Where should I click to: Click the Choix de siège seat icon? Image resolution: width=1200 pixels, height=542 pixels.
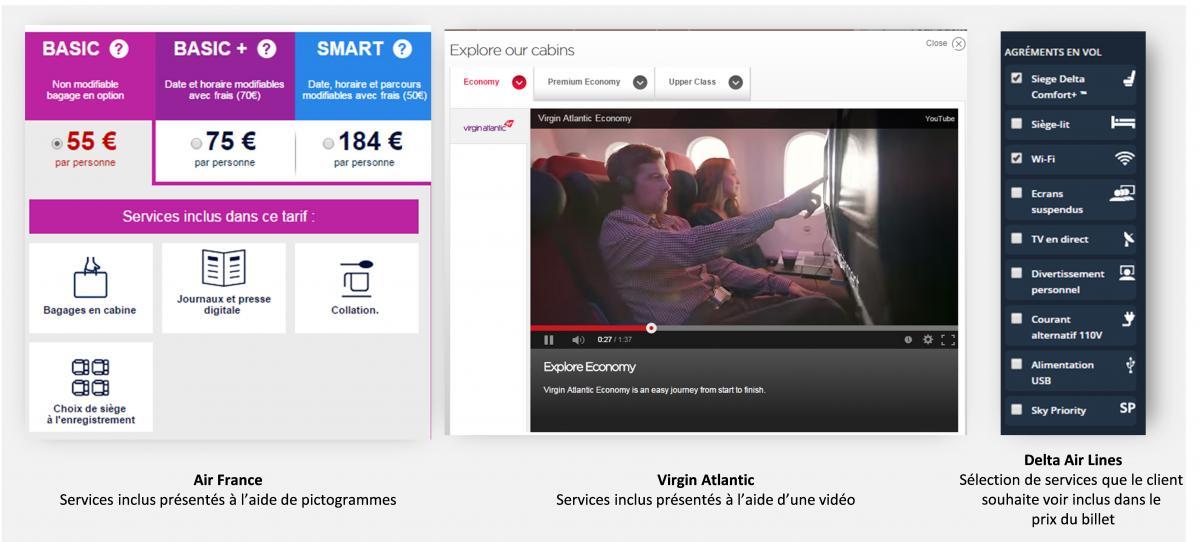90,378
